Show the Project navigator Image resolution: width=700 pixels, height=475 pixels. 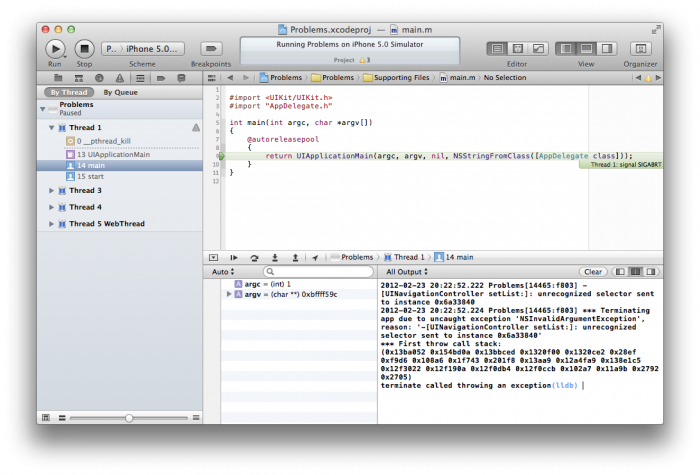point(58,78)
